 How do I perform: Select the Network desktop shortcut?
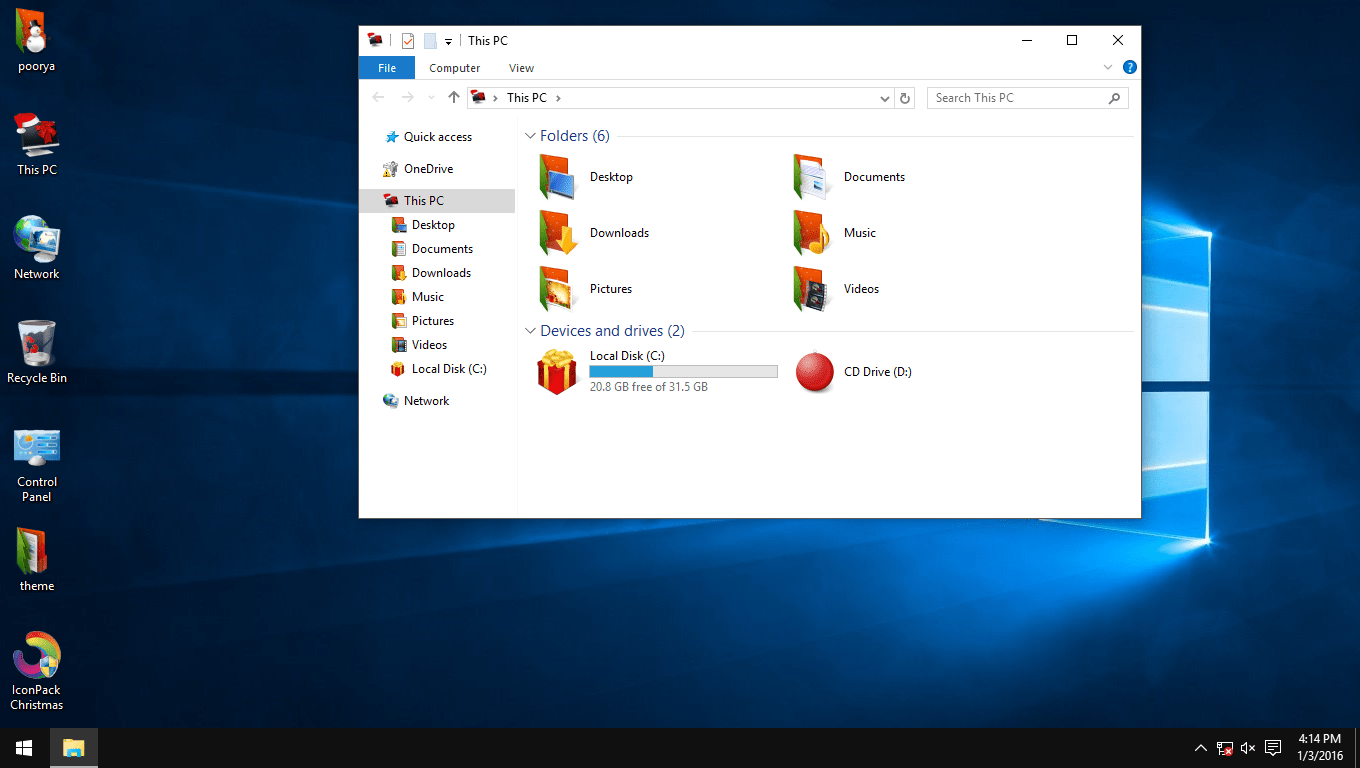(37, 249)
